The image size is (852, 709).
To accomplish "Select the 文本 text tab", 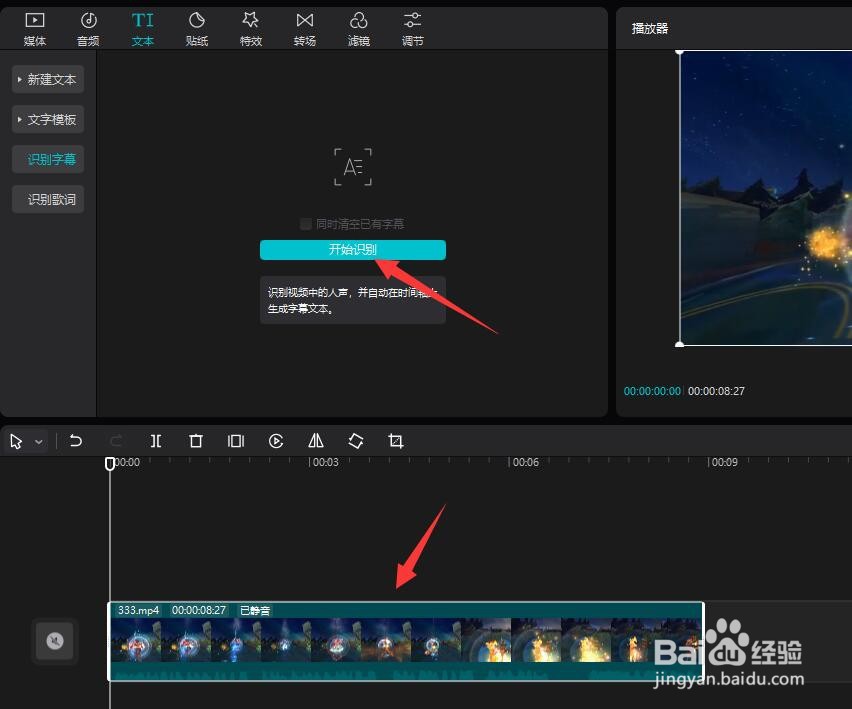I will [x=142, y=29].
